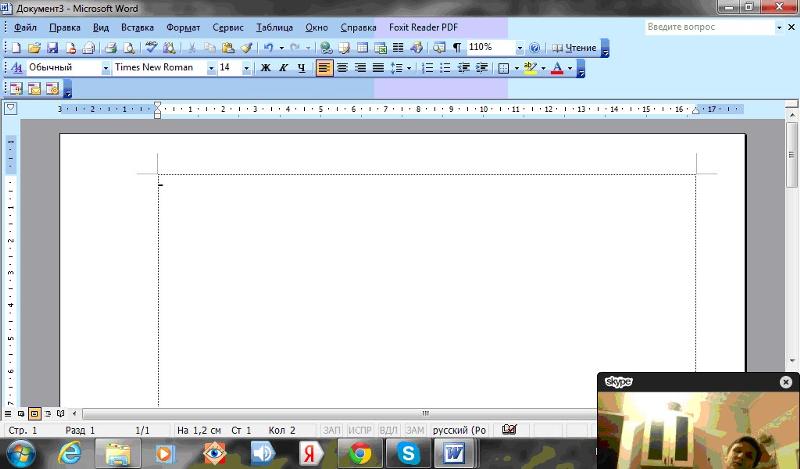The width and height of the screenshot is (800, 469).
Task: Paste clipboard contents
Action: tap(228, 48)
